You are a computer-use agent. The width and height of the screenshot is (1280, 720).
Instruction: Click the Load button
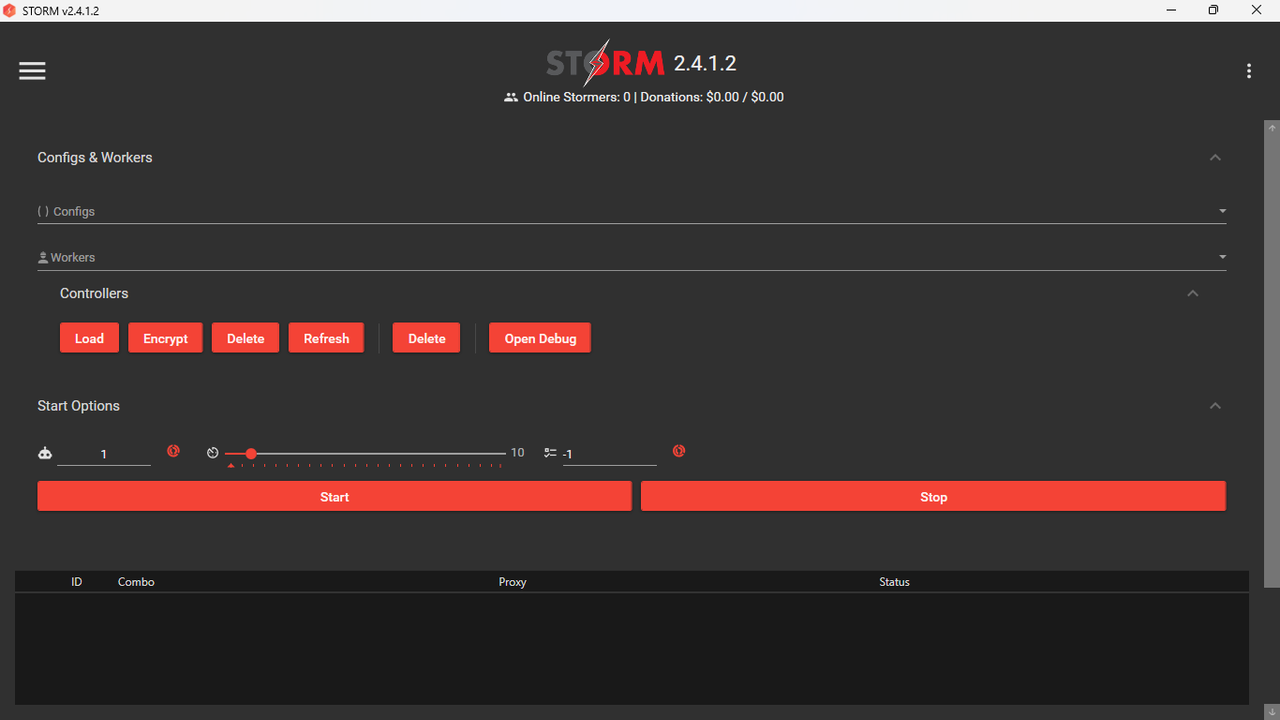point(89,338)
